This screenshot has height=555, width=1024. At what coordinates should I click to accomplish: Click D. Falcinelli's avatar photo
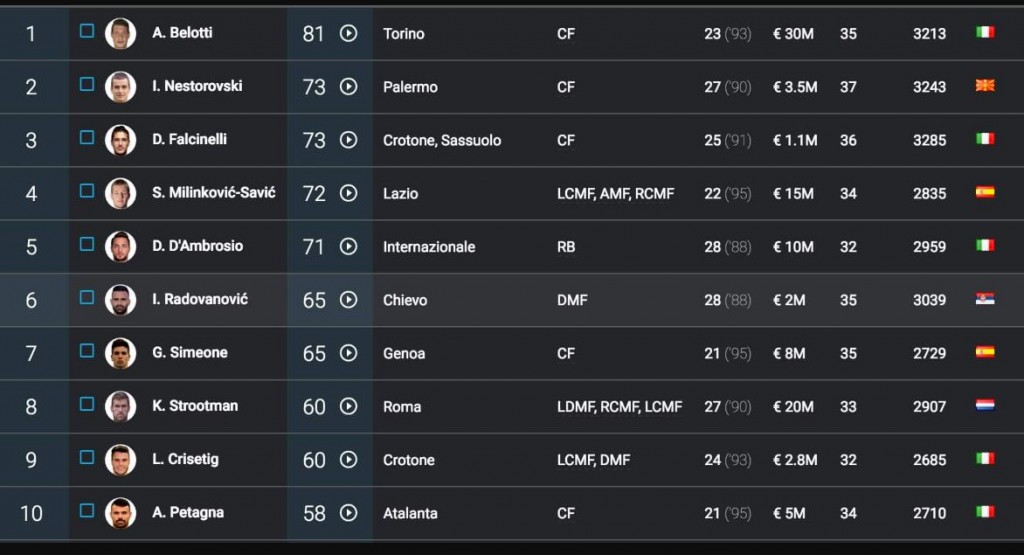(120, 140)
